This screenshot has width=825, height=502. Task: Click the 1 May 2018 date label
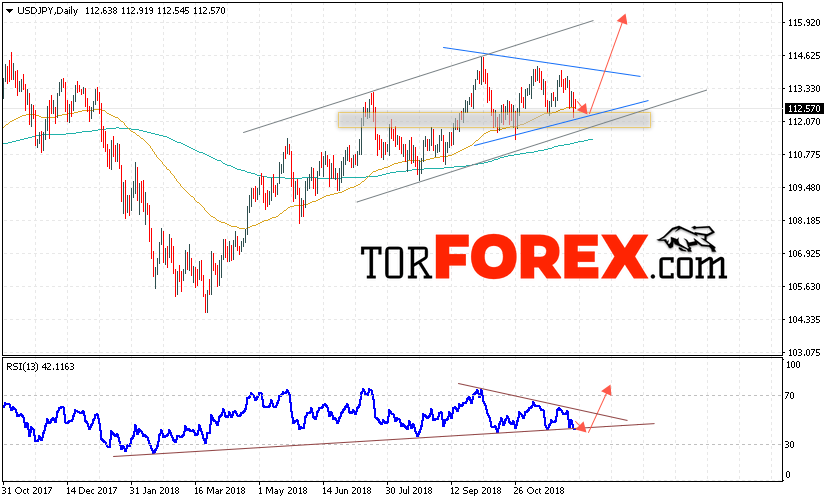[x=283, y=490]
